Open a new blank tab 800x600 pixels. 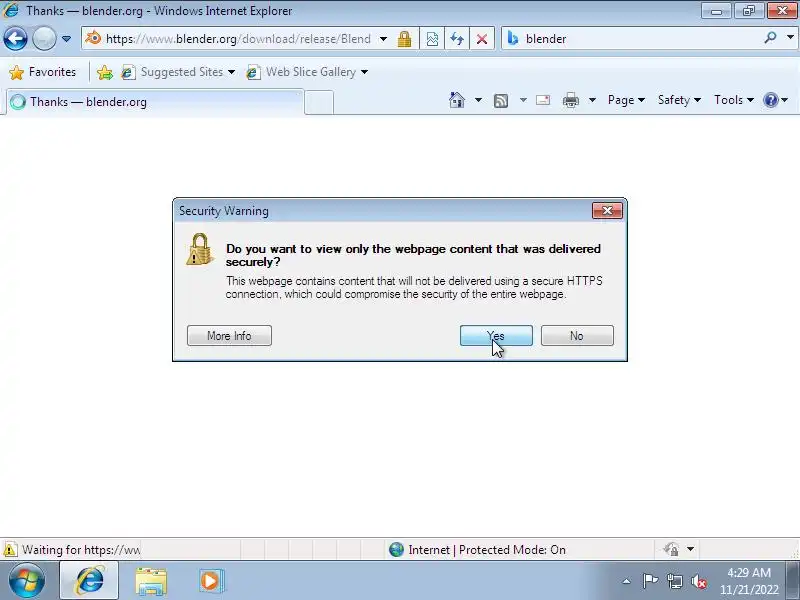[319, 102]
